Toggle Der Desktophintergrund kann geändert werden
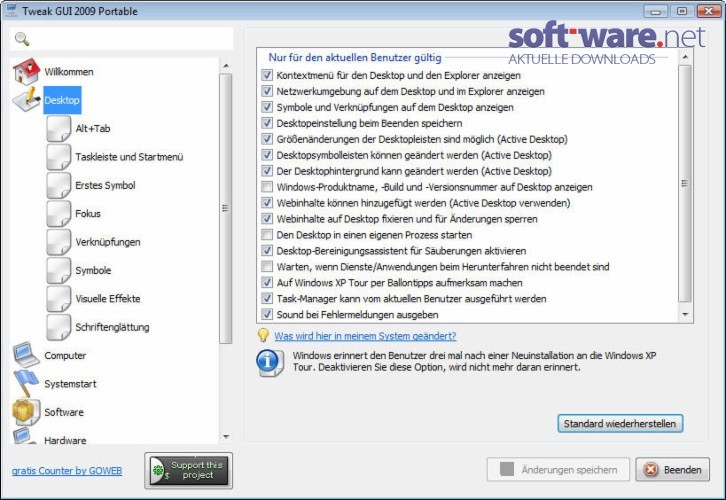This screenshot has height=500, width=726. pyautogui.click(x=267, y=171)
